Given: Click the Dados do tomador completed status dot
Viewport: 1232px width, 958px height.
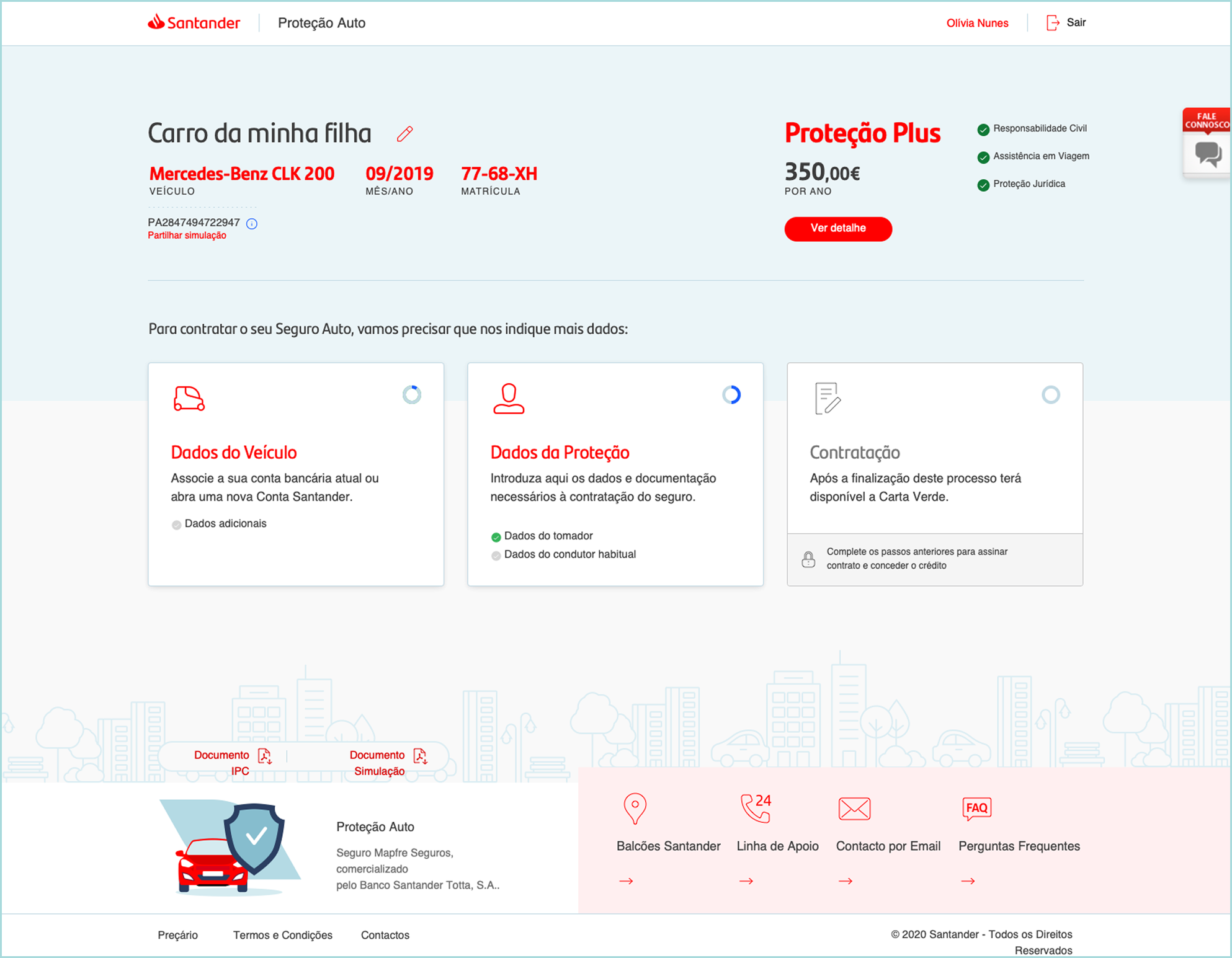Looking at the screenshot, I should (x=496, y=538).
